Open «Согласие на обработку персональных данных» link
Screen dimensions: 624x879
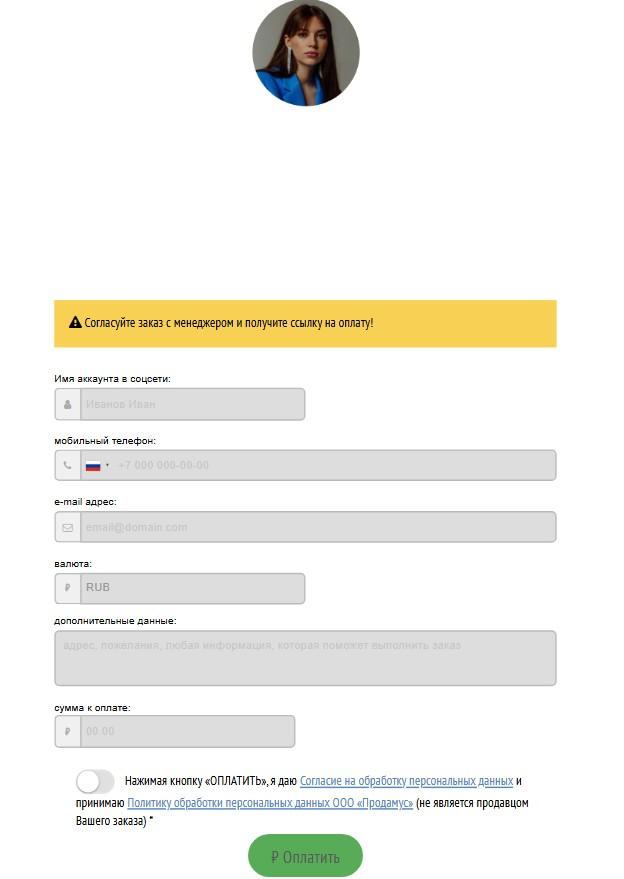(406, 781)
